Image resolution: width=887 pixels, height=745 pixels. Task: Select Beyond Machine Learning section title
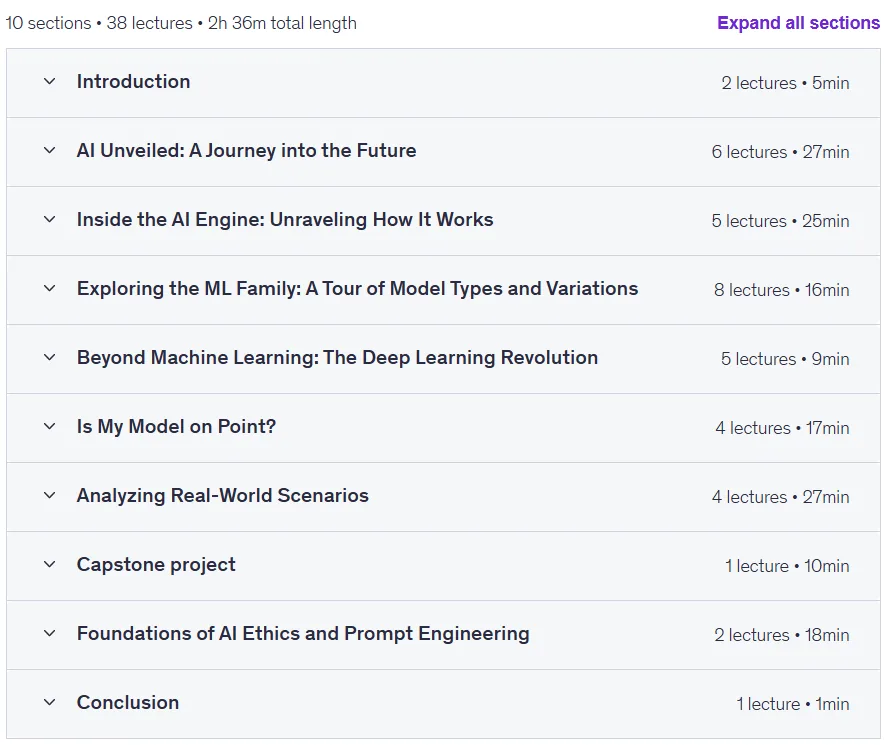(x=337, y=358)
